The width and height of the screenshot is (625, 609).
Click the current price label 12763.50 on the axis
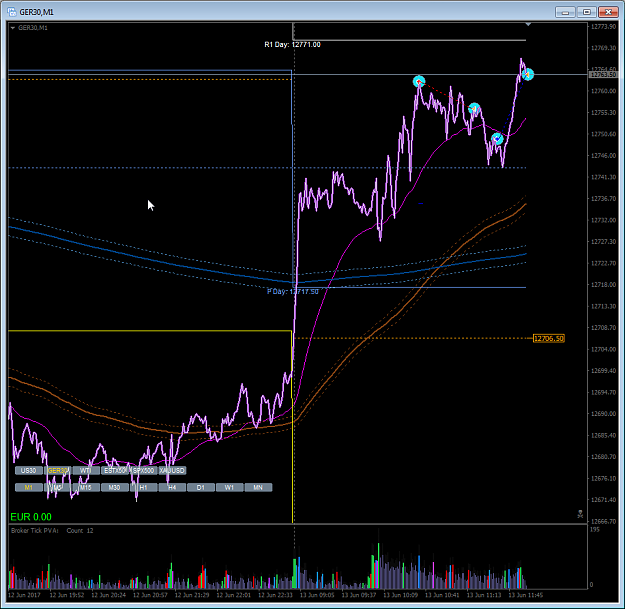[603, 75]
